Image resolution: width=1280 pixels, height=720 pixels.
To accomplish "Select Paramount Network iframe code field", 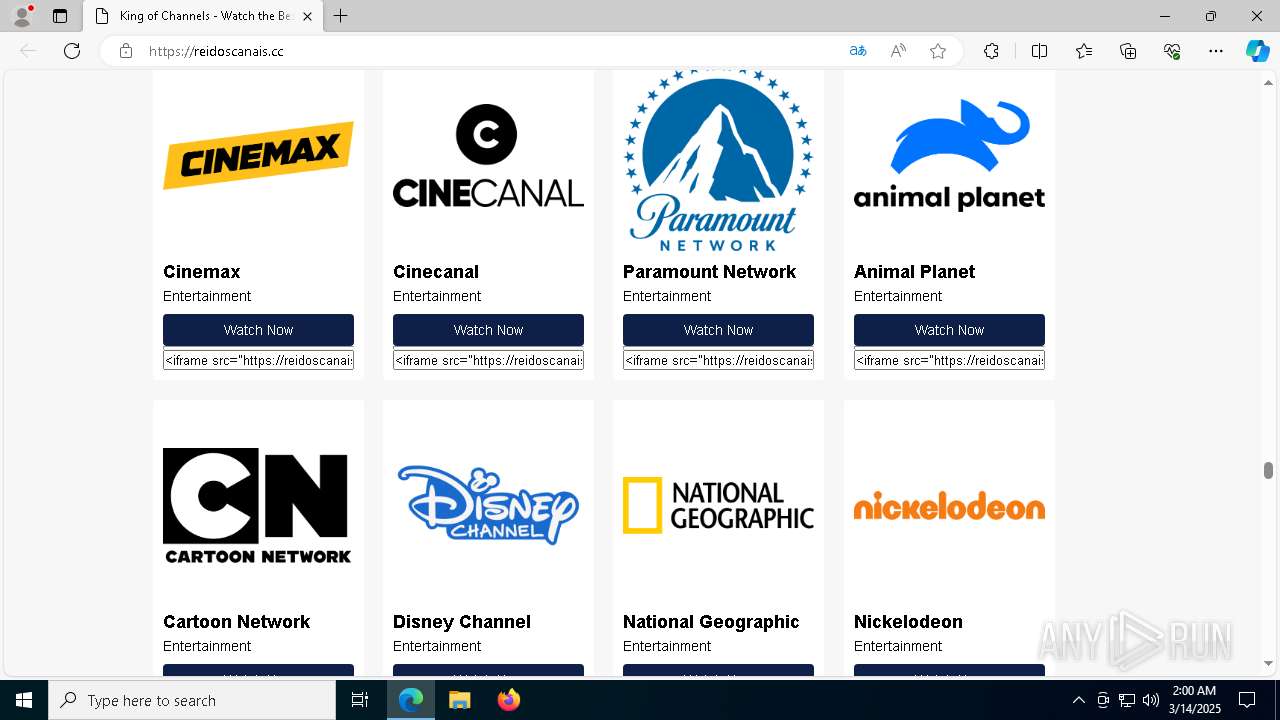I will [x=718, y=360].
